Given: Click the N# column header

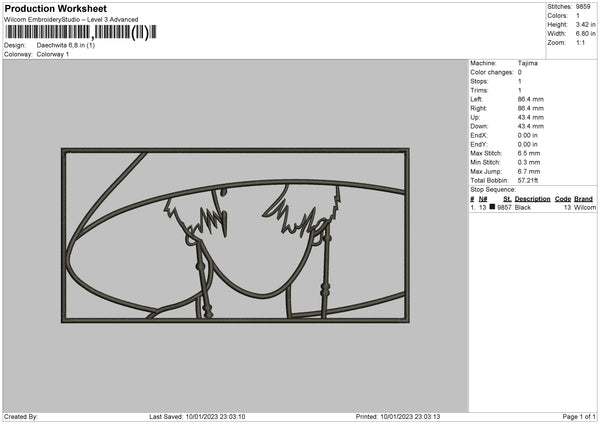Looking at the screenshot, I should coord(483,199).
